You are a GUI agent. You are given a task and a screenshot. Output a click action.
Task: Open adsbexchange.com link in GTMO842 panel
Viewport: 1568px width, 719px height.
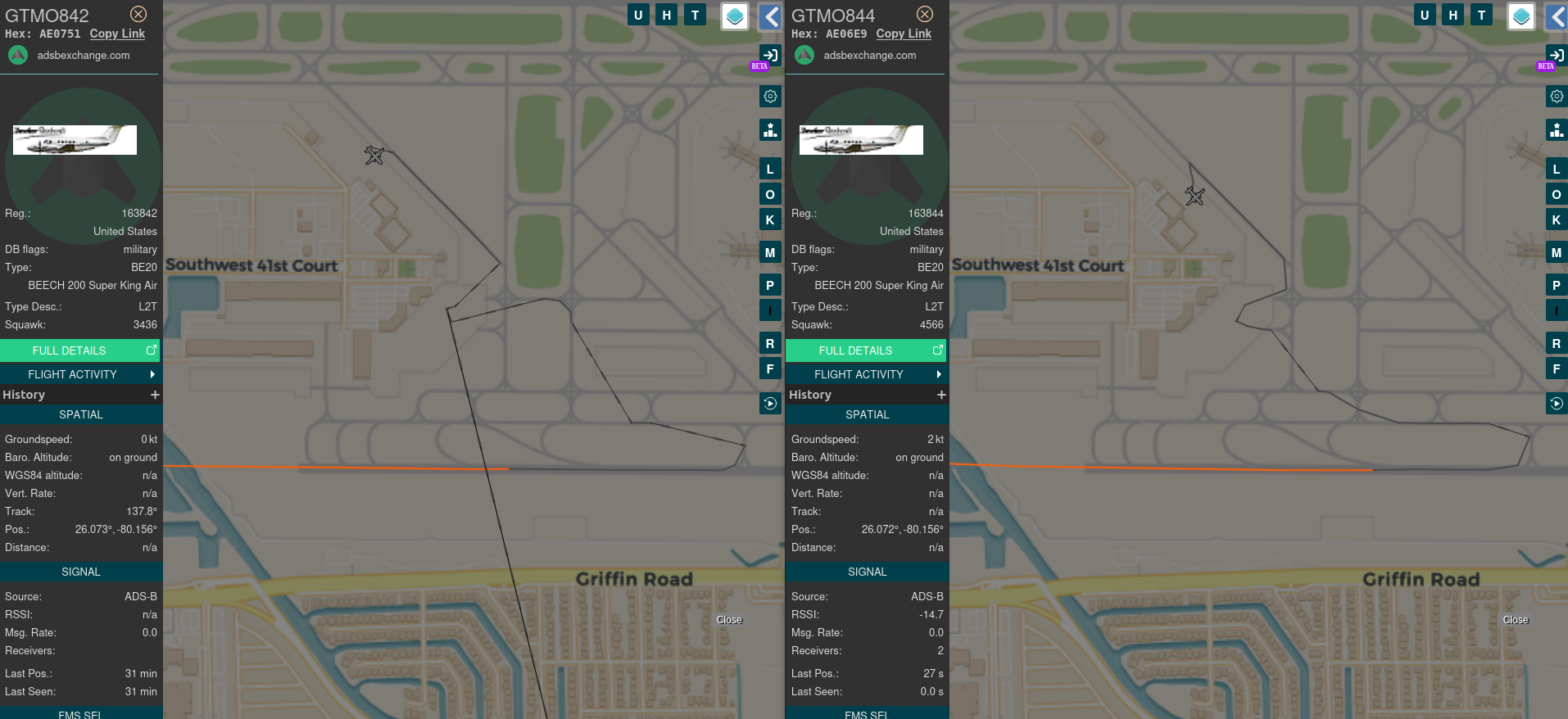click(x=83, y=55)
